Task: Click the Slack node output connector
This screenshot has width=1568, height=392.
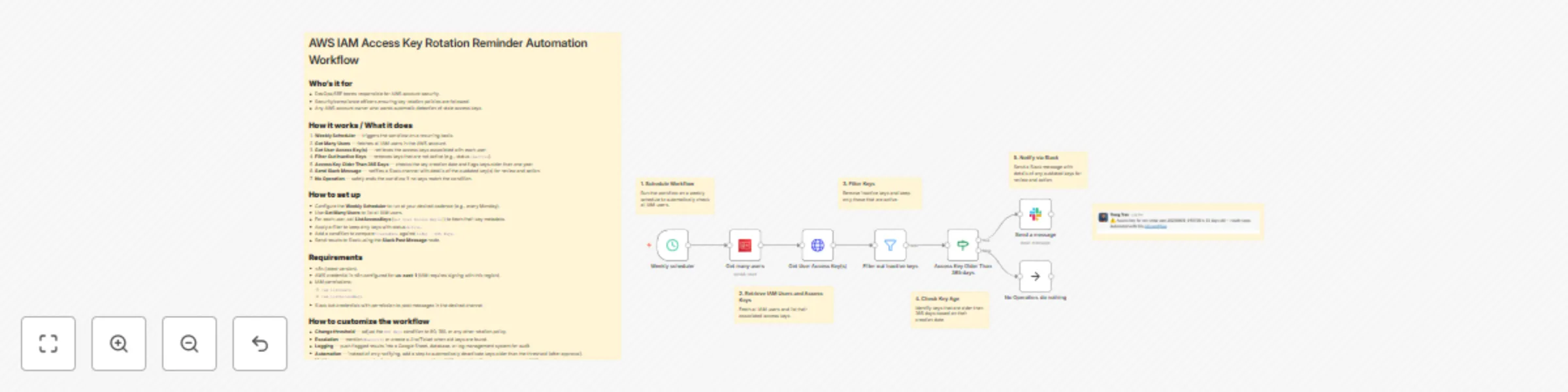Action: pos(1052,214)
